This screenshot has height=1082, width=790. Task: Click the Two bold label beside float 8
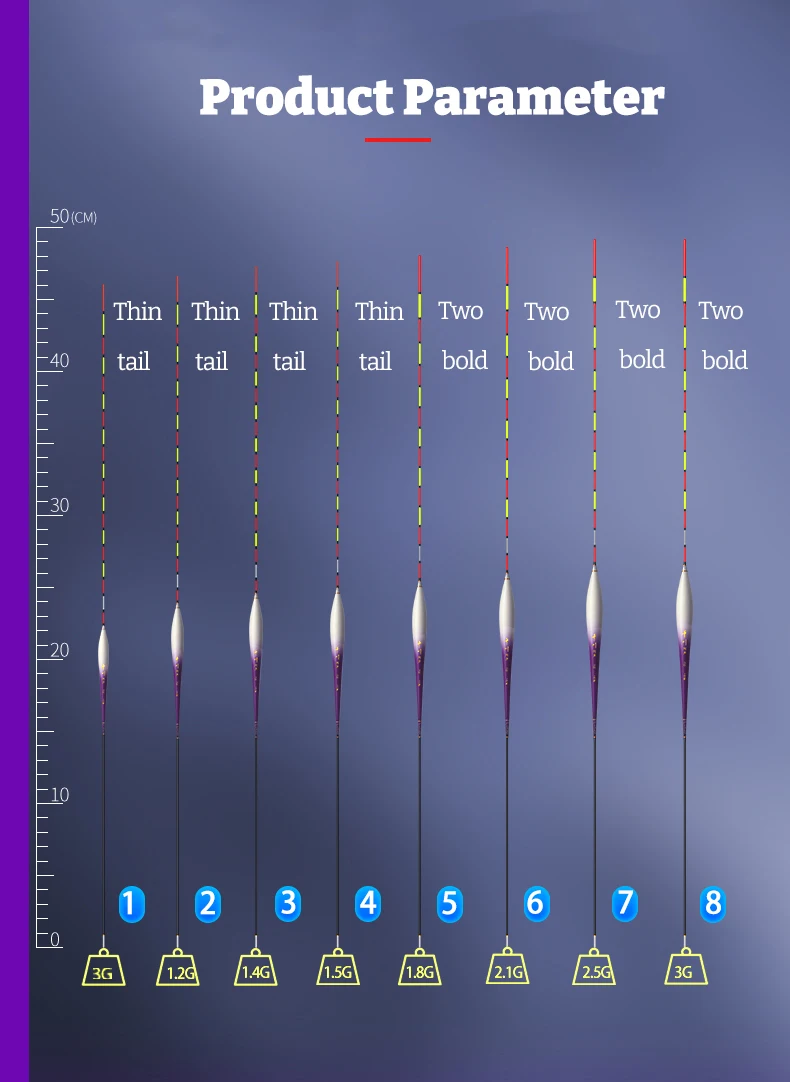point(722,335)
